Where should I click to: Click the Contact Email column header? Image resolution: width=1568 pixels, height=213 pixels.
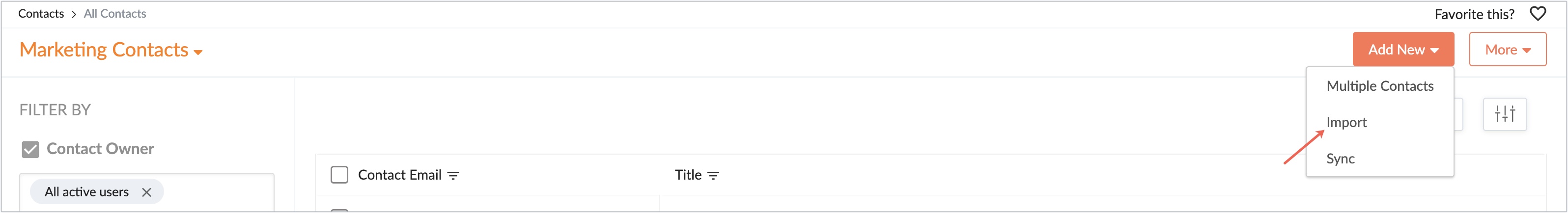[399, 175]
